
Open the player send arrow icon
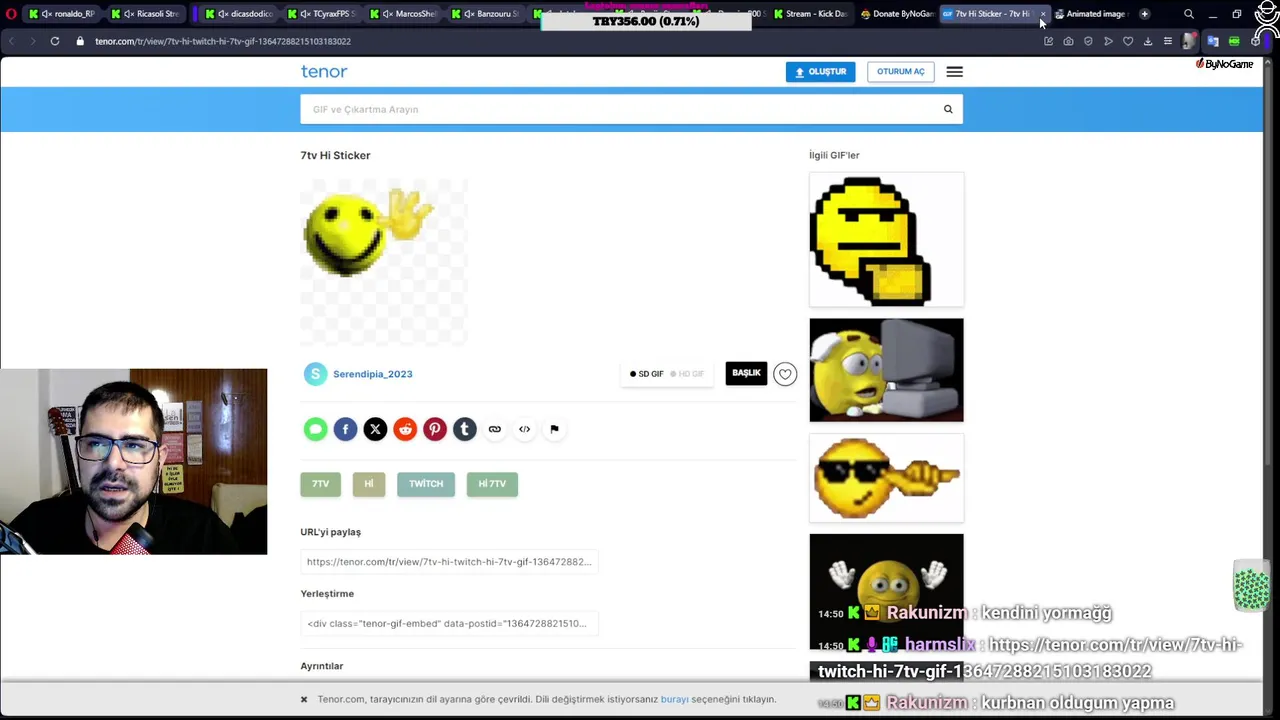point(1108,41)
